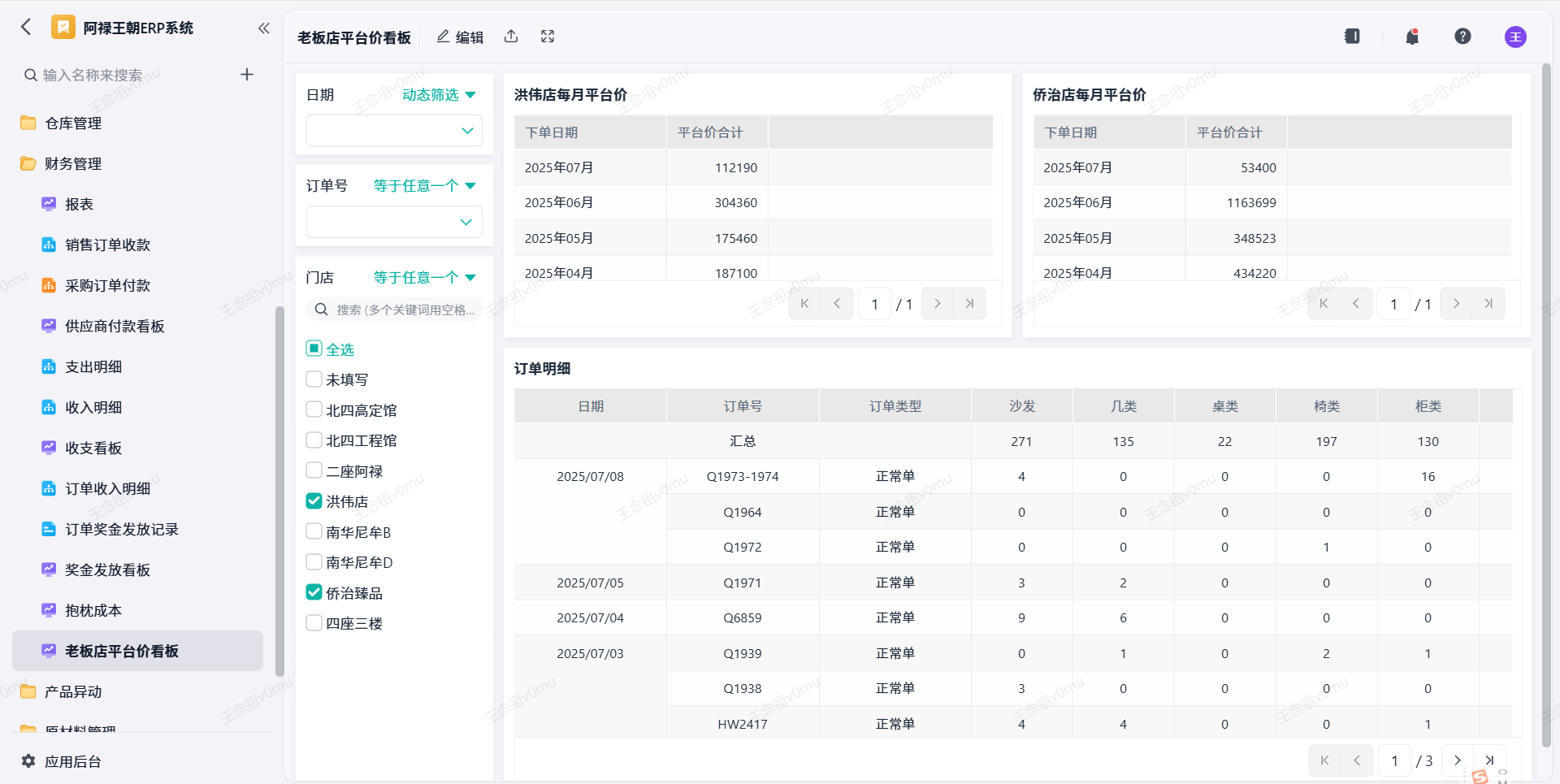Click the 编辑 pencil edit button
This screenshot has height=784, width=1560.
pos(461,37)
